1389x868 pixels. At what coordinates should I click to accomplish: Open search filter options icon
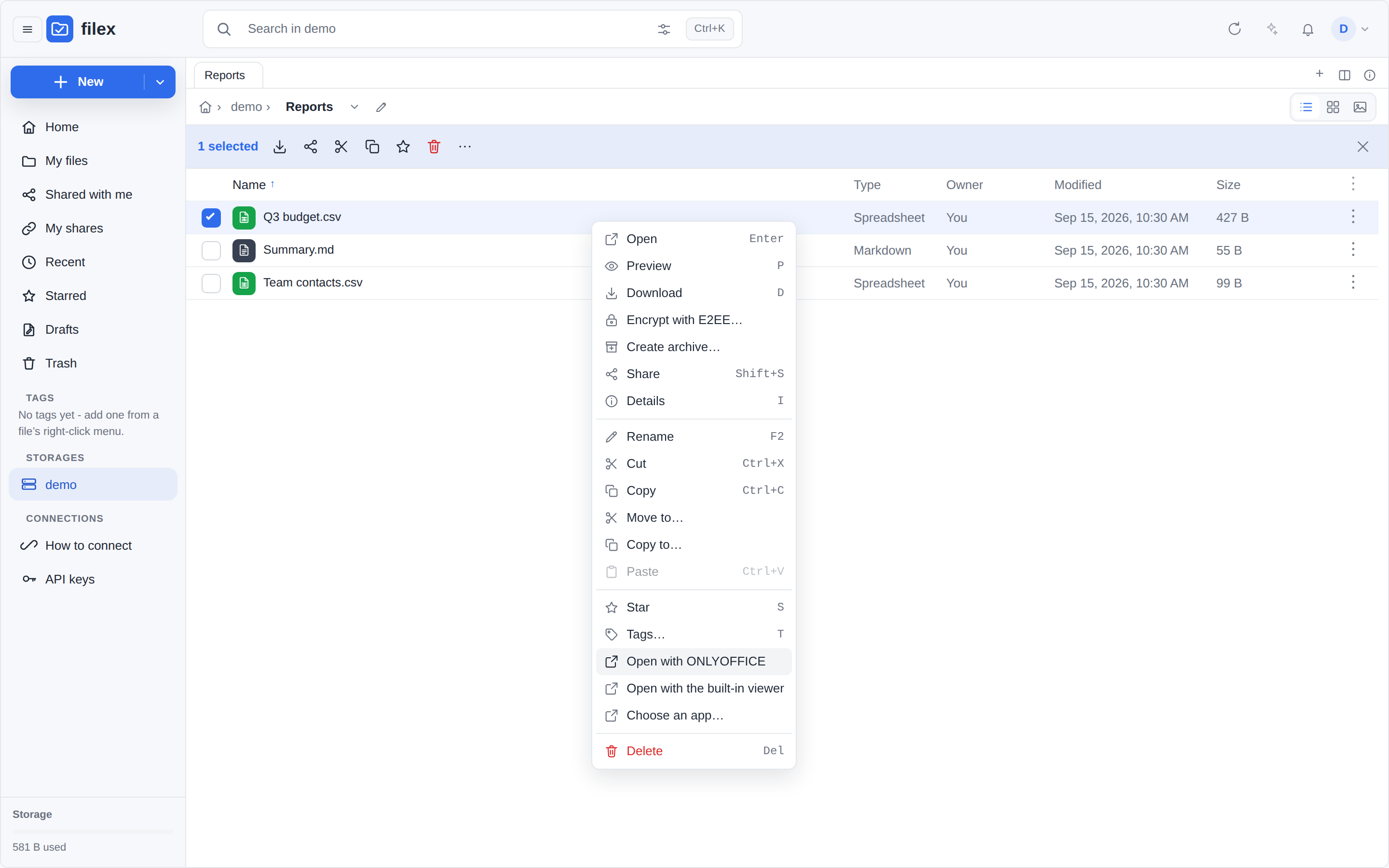[664, 29]
